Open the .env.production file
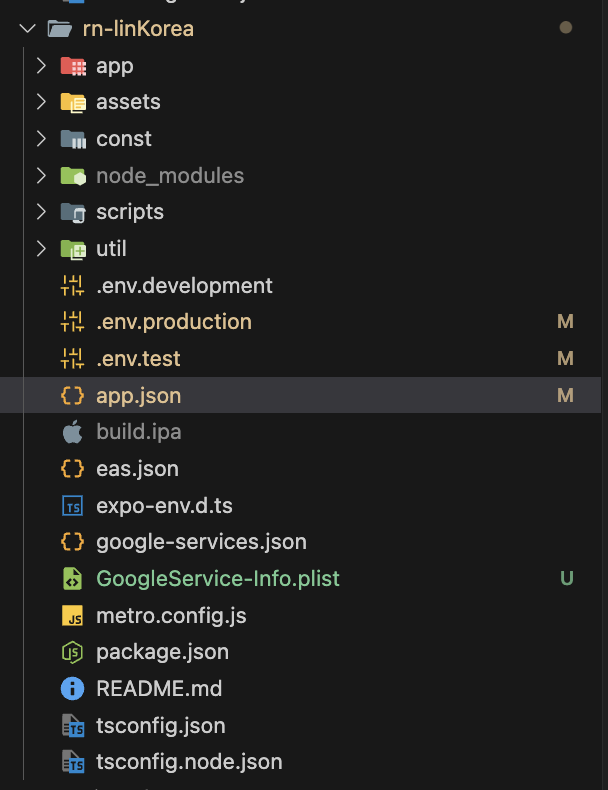 (174, 322)
